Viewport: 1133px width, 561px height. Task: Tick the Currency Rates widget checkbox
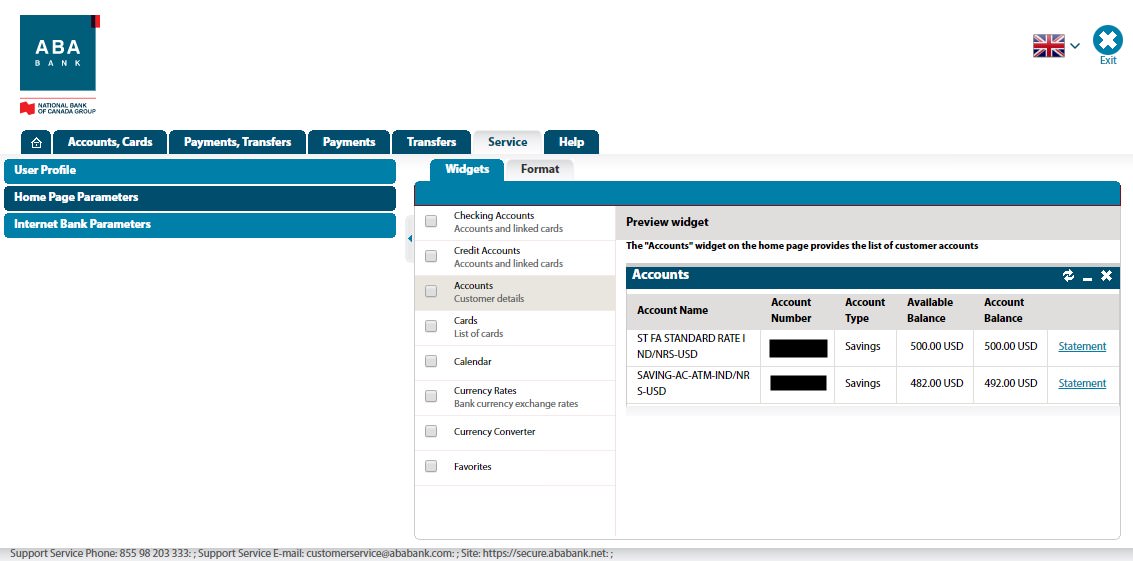431,397
